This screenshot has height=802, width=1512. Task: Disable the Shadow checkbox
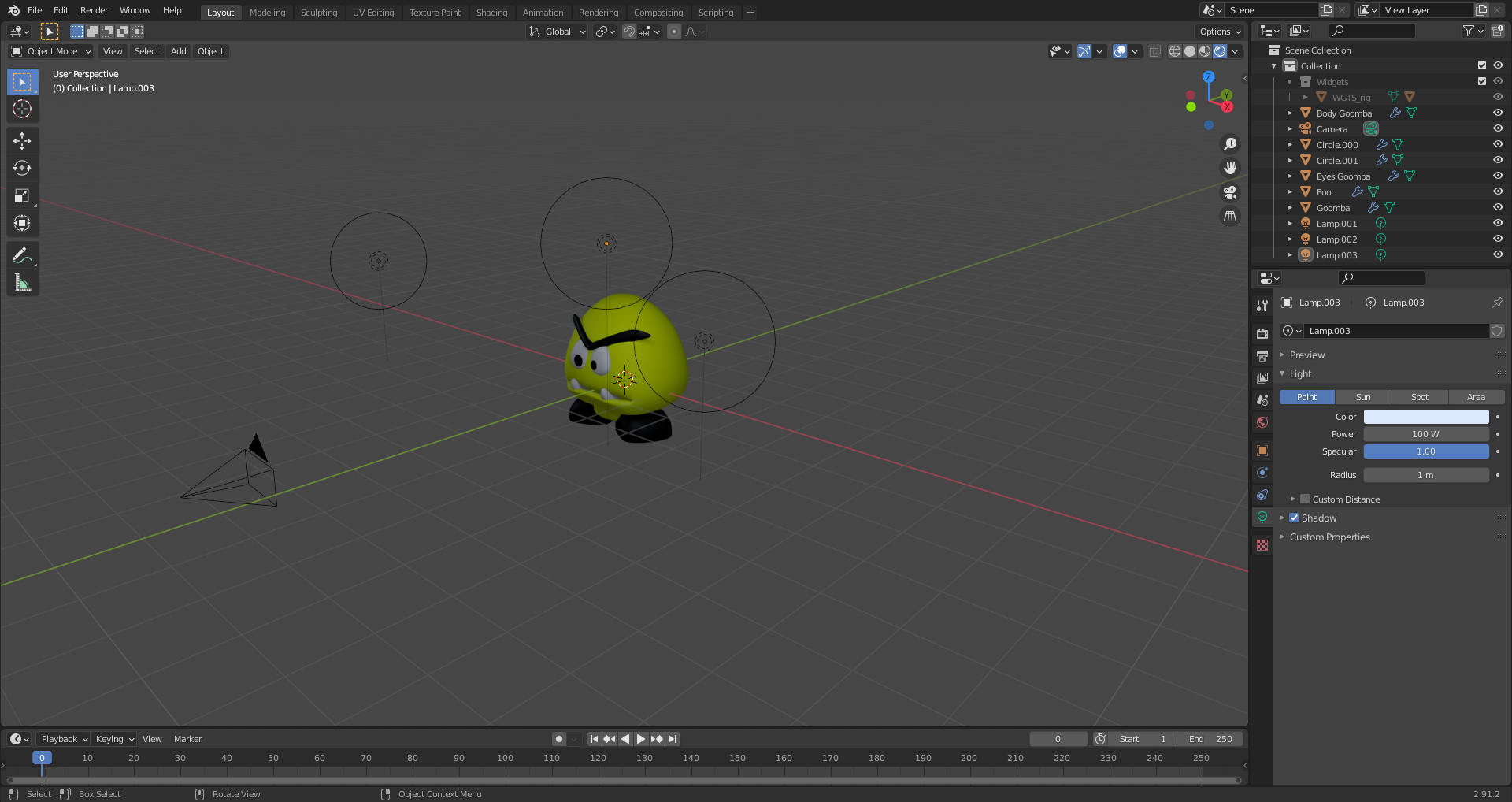point(1293,518)
